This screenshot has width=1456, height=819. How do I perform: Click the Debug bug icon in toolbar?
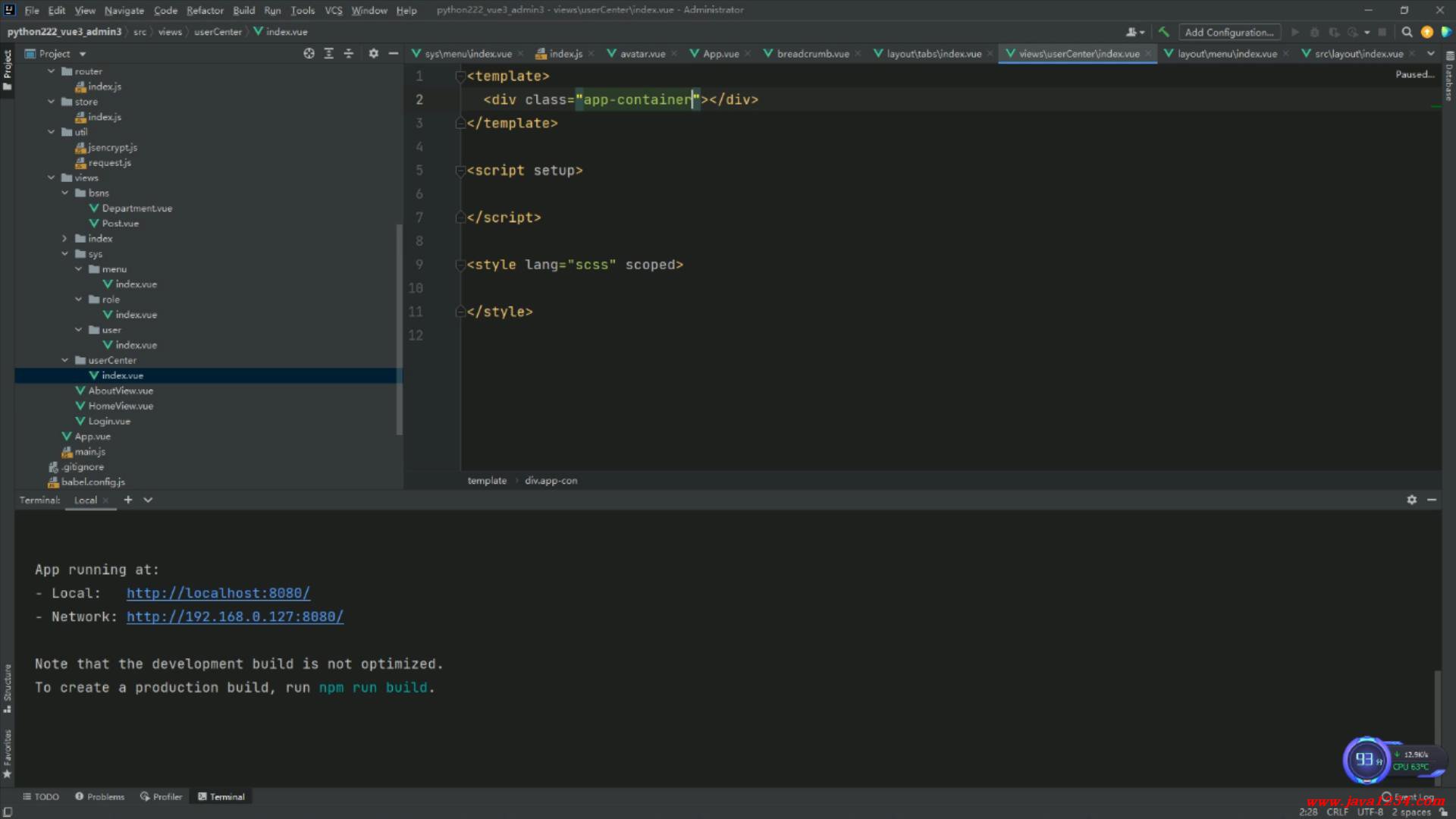(1315, 32)
